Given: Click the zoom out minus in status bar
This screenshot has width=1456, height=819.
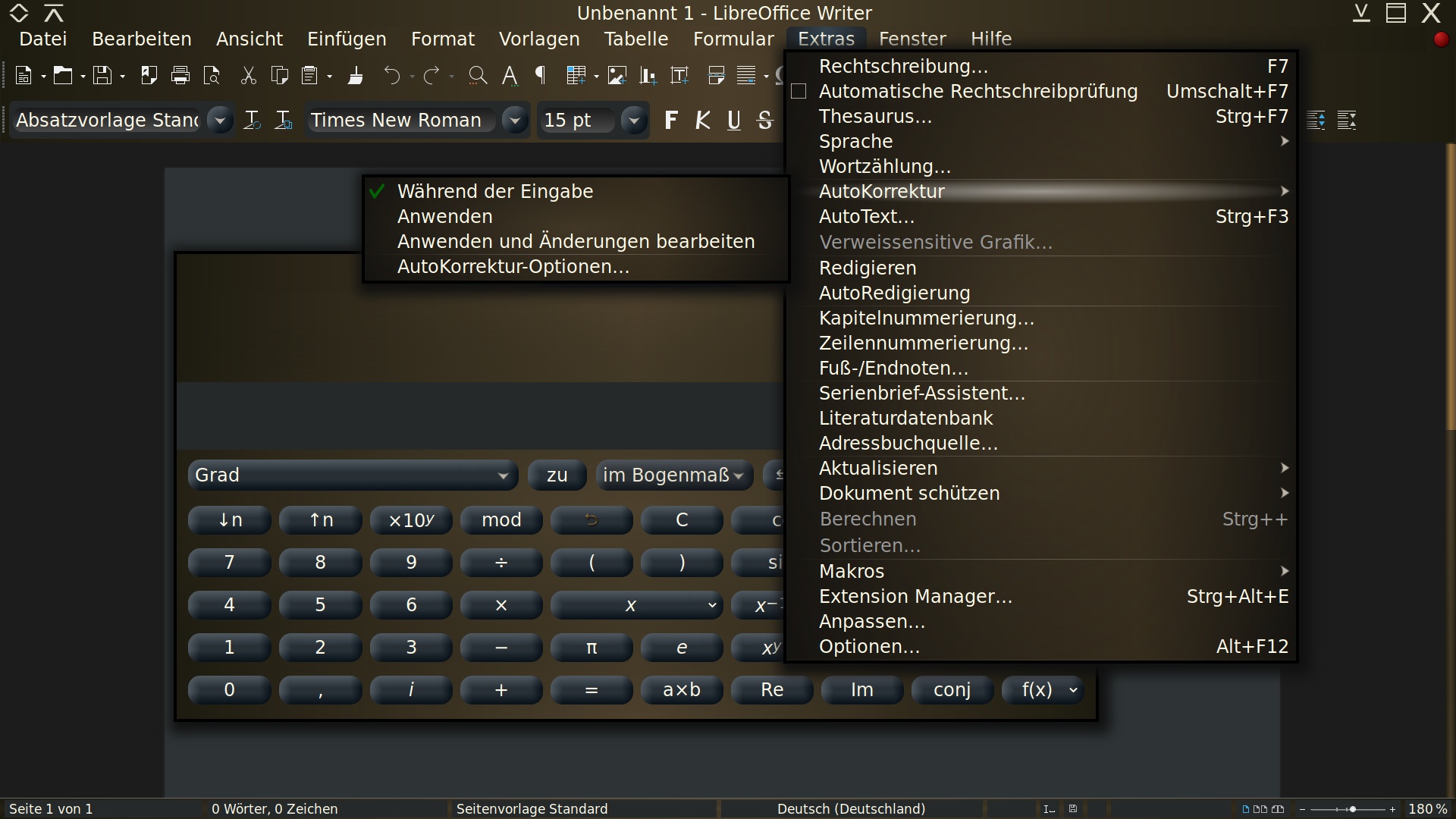Looking at the screenshot, I should (1302, 809).
